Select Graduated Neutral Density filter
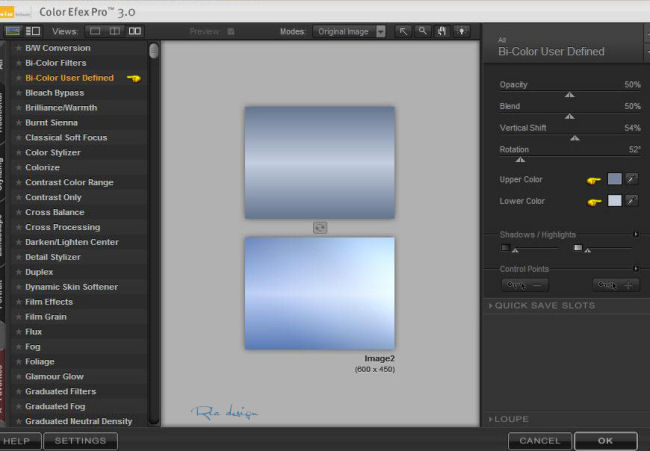 tap(79, 421)
